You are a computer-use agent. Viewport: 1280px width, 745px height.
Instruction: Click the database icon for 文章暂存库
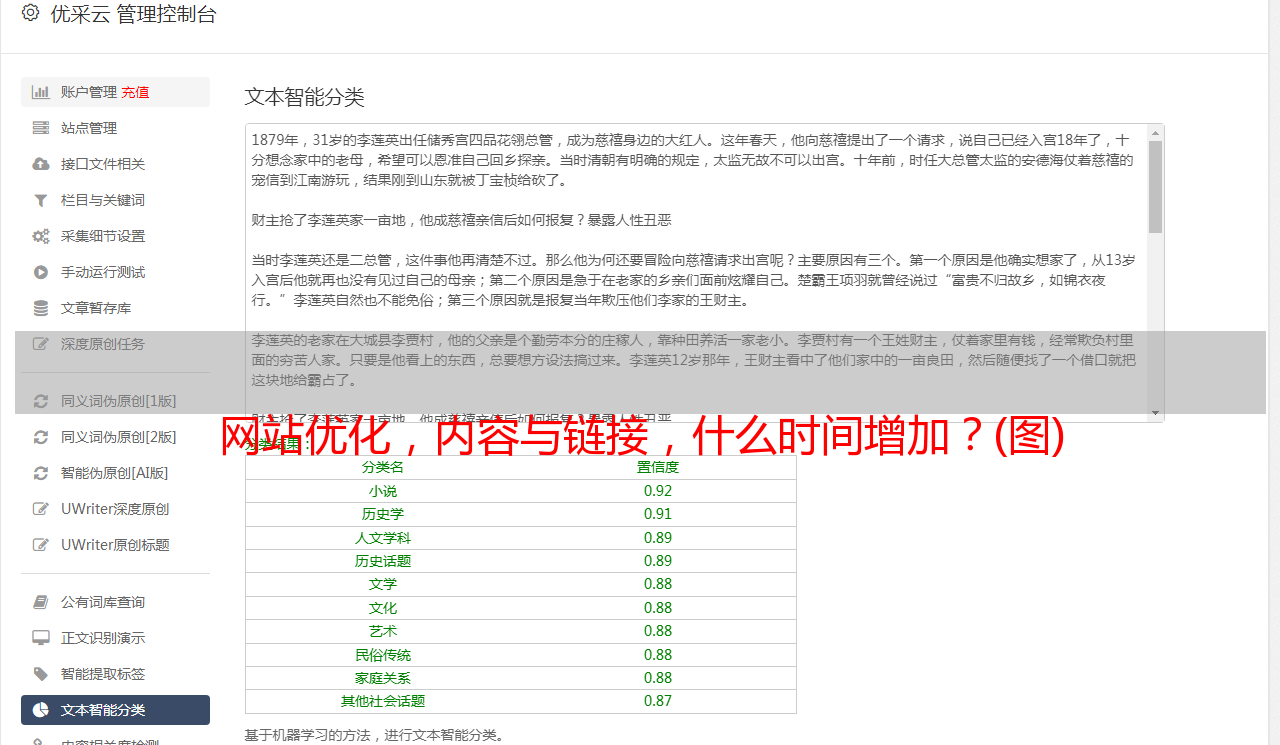coord(41,308)
